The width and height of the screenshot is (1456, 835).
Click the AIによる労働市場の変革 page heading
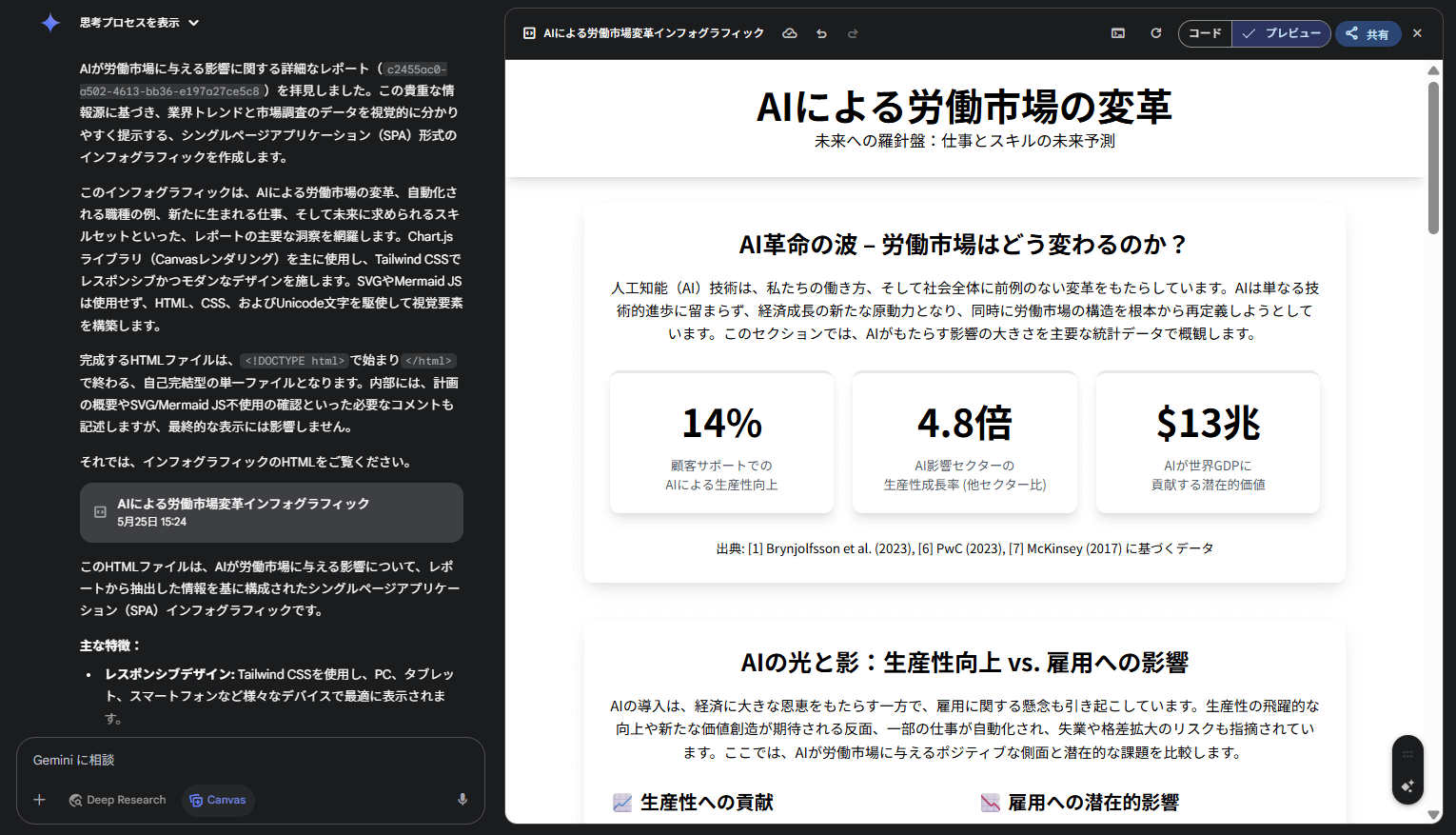tap(964, 107)
